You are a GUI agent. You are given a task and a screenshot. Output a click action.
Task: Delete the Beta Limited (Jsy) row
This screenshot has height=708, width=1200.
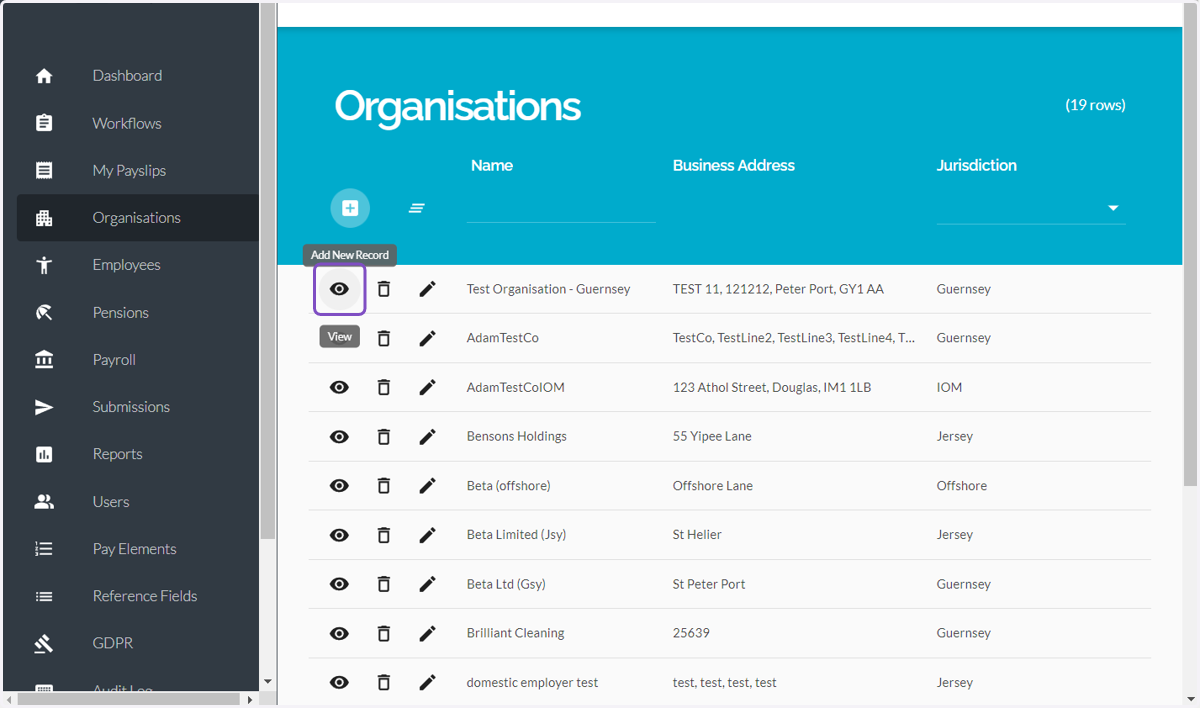[384, 535]
